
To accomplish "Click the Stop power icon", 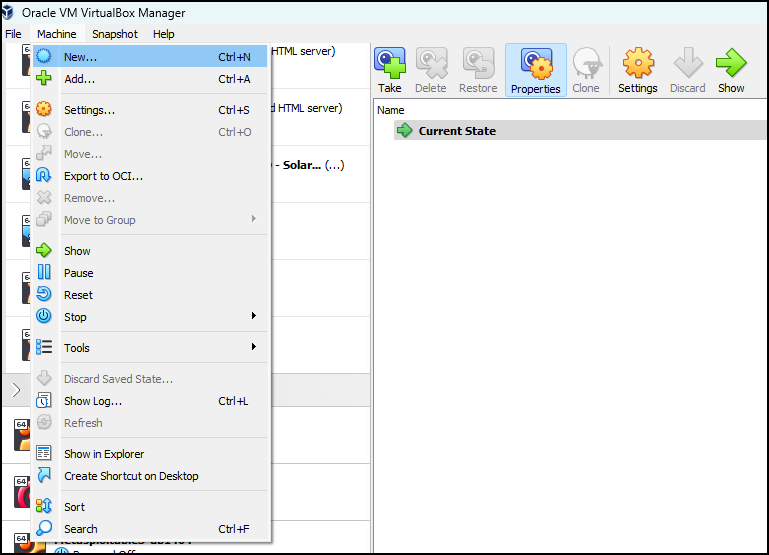I will point(44,316).
